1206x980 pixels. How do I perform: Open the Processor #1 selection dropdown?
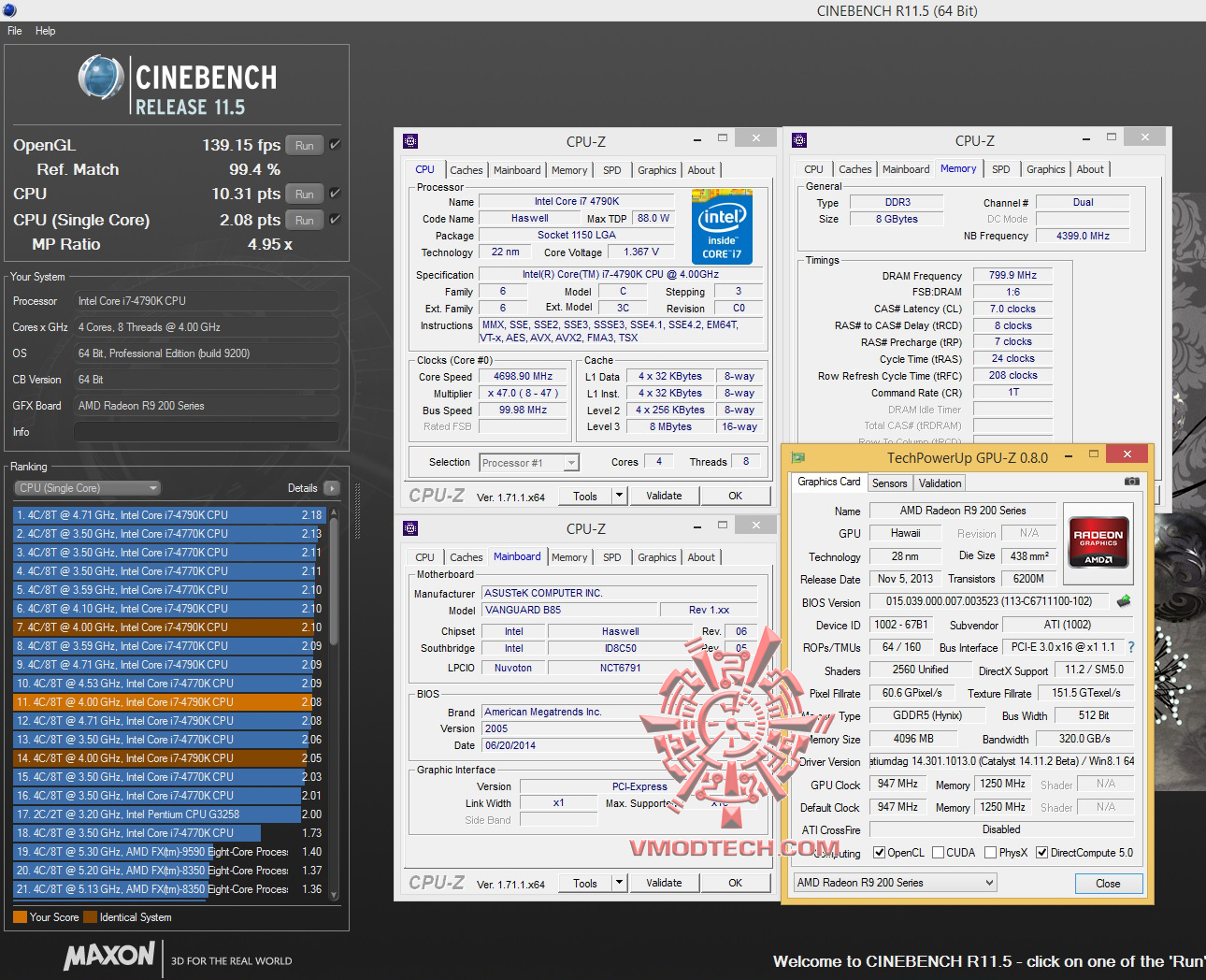click(x=529, y=463)
